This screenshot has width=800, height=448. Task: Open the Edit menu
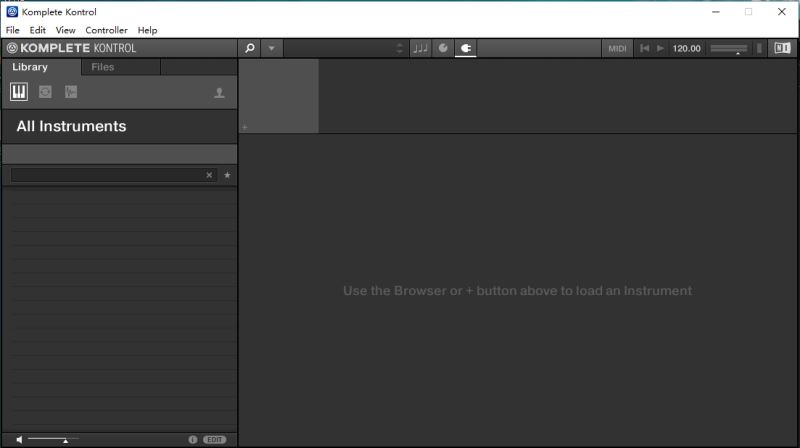[37, 30]
